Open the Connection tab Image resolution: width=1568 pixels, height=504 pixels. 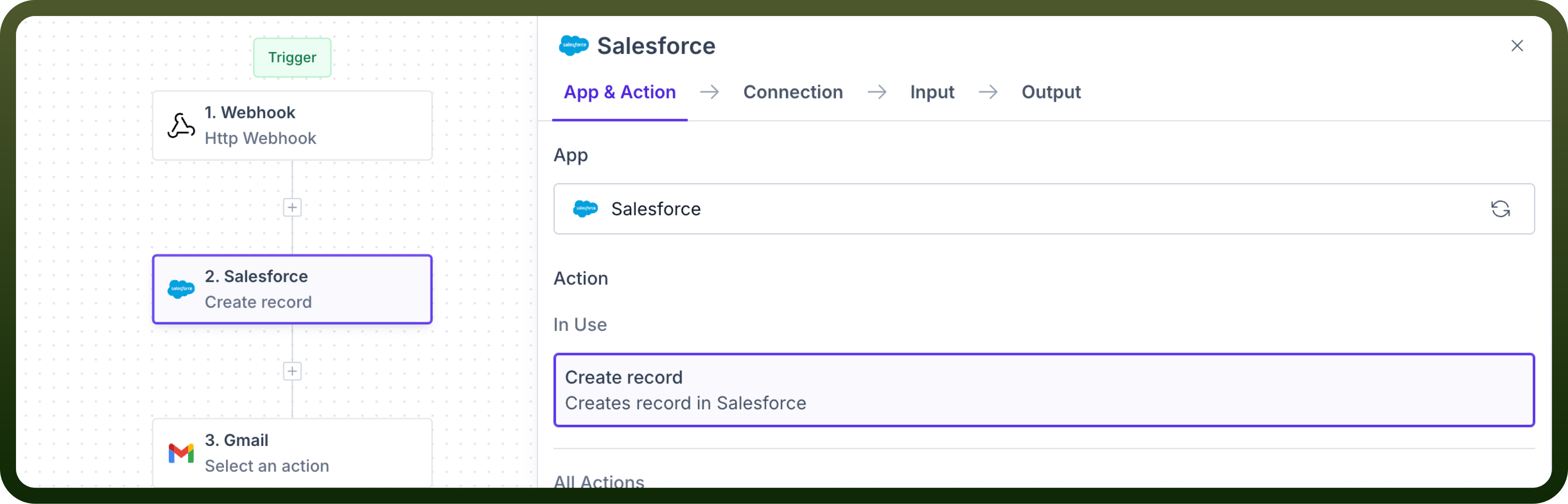(x=792, y=92)
